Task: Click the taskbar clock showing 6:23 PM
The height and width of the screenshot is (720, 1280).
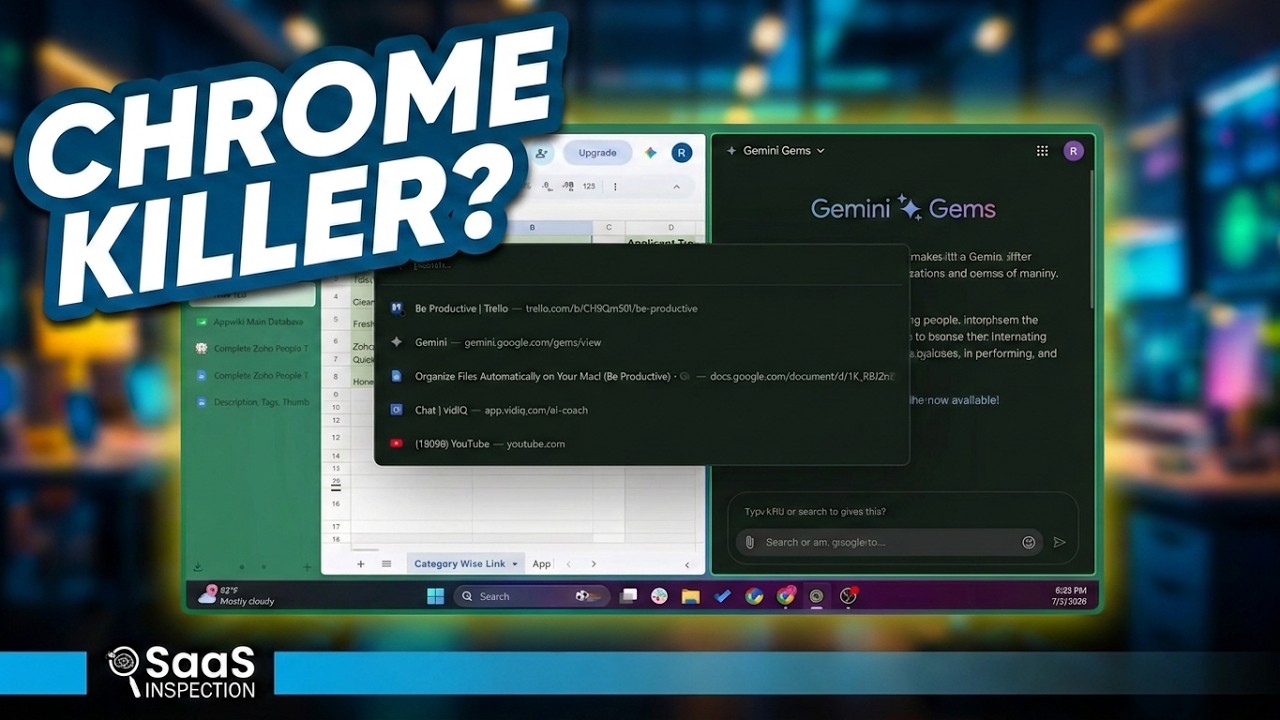Action: 1068,596
